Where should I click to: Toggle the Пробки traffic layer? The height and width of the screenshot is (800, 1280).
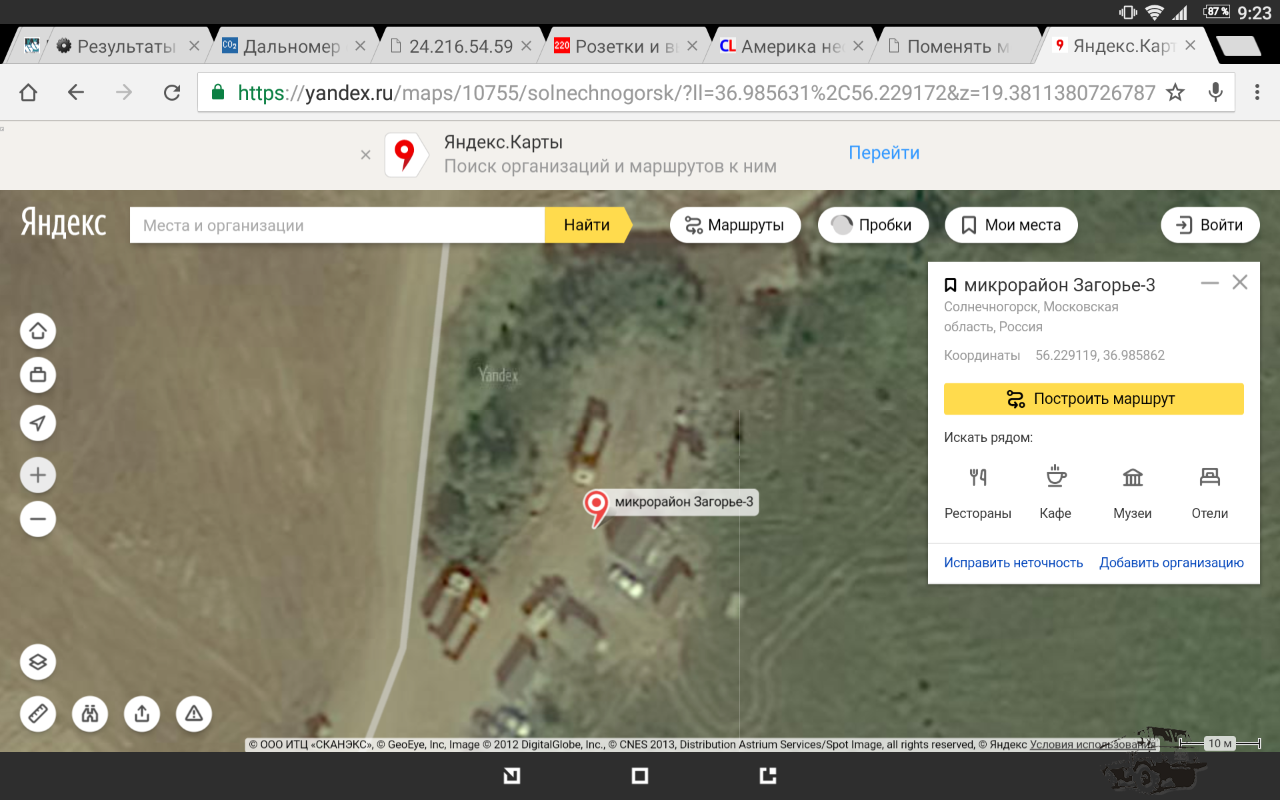point(873,225)
